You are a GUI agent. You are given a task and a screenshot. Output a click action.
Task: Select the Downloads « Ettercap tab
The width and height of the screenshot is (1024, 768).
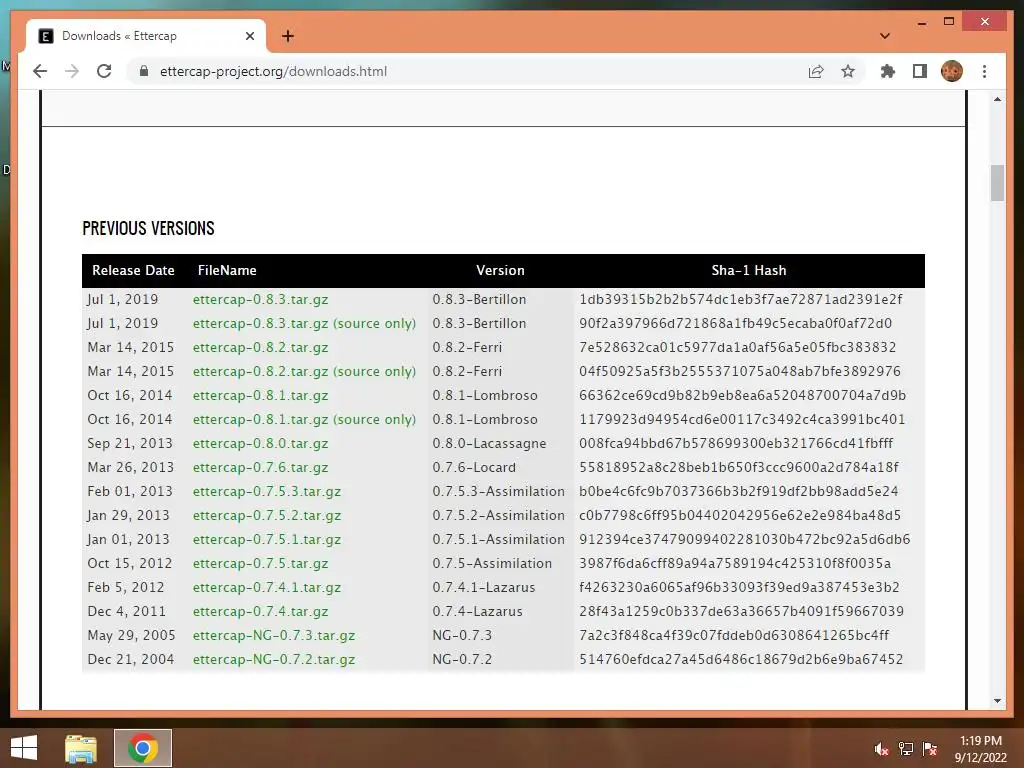[x=146, y=36]
